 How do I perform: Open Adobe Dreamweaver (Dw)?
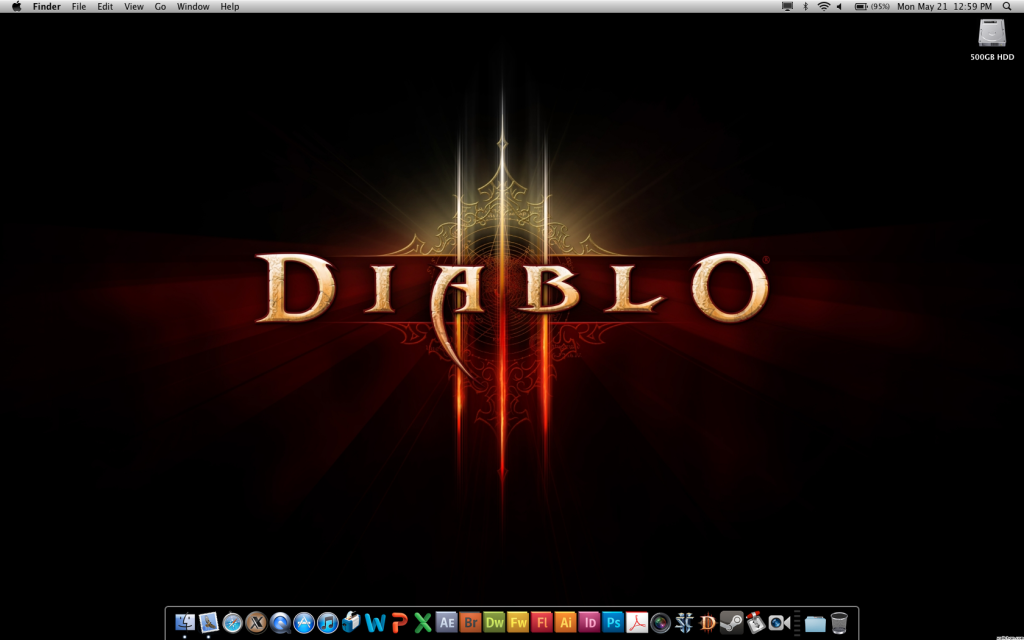pyautogui.click(x=494, y=622)
